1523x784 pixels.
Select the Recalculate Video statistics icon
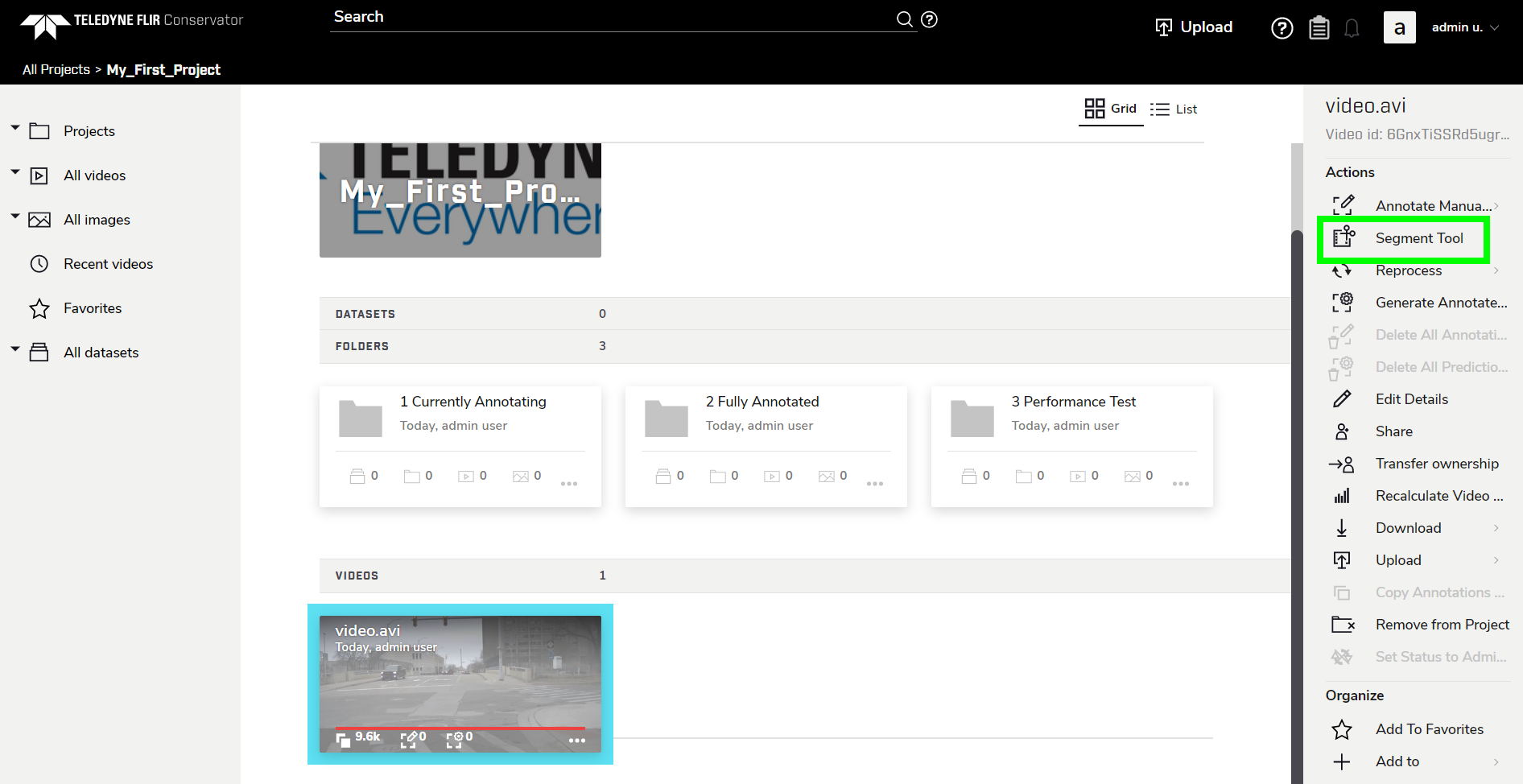point(1343,495)
